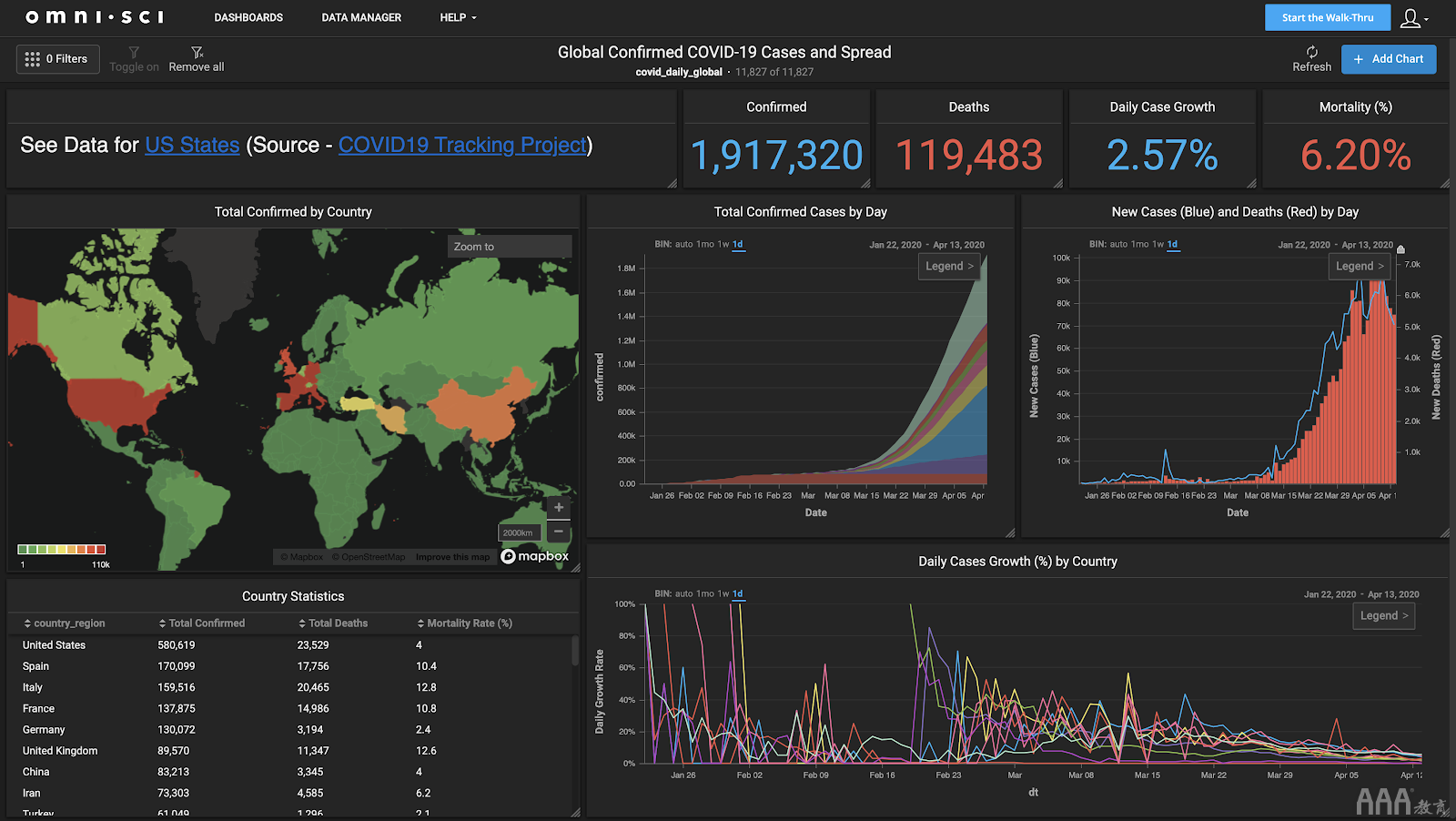Expand Legend on Total Confirmed Cases chart
The width and height of the screenshot is (1456, 821).
point(949,267)
